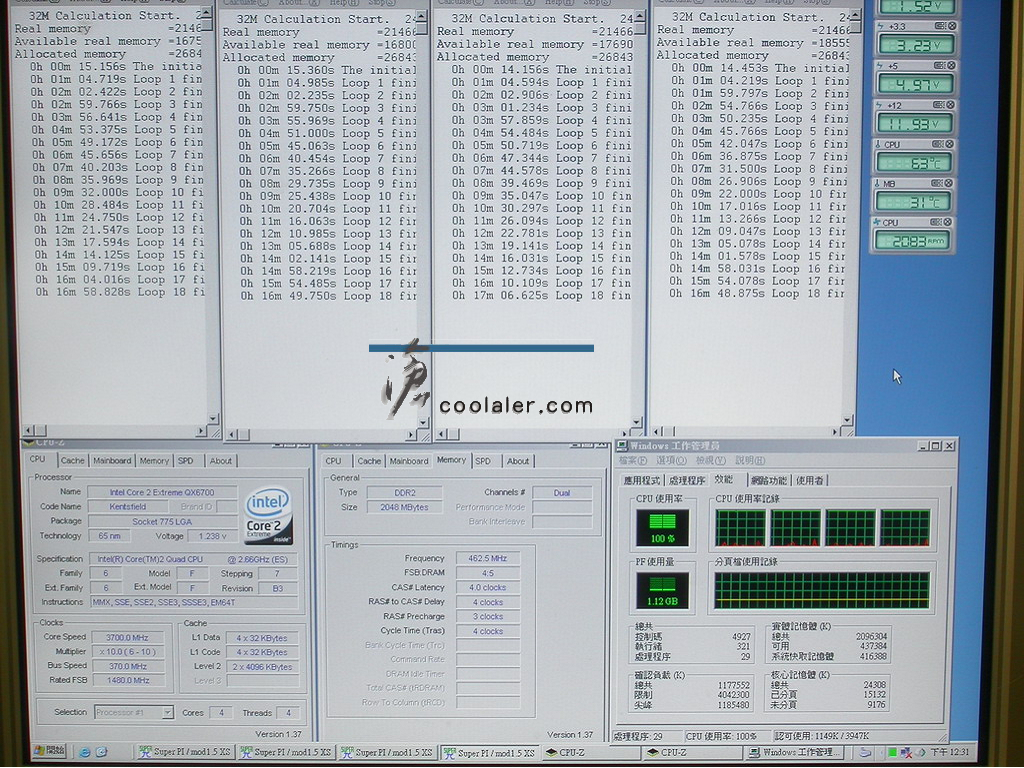Switch to Cache tab in CPU-Z CPU window
The width and height of the screenshot is (1024, 768).
click(x=72, y=460)
